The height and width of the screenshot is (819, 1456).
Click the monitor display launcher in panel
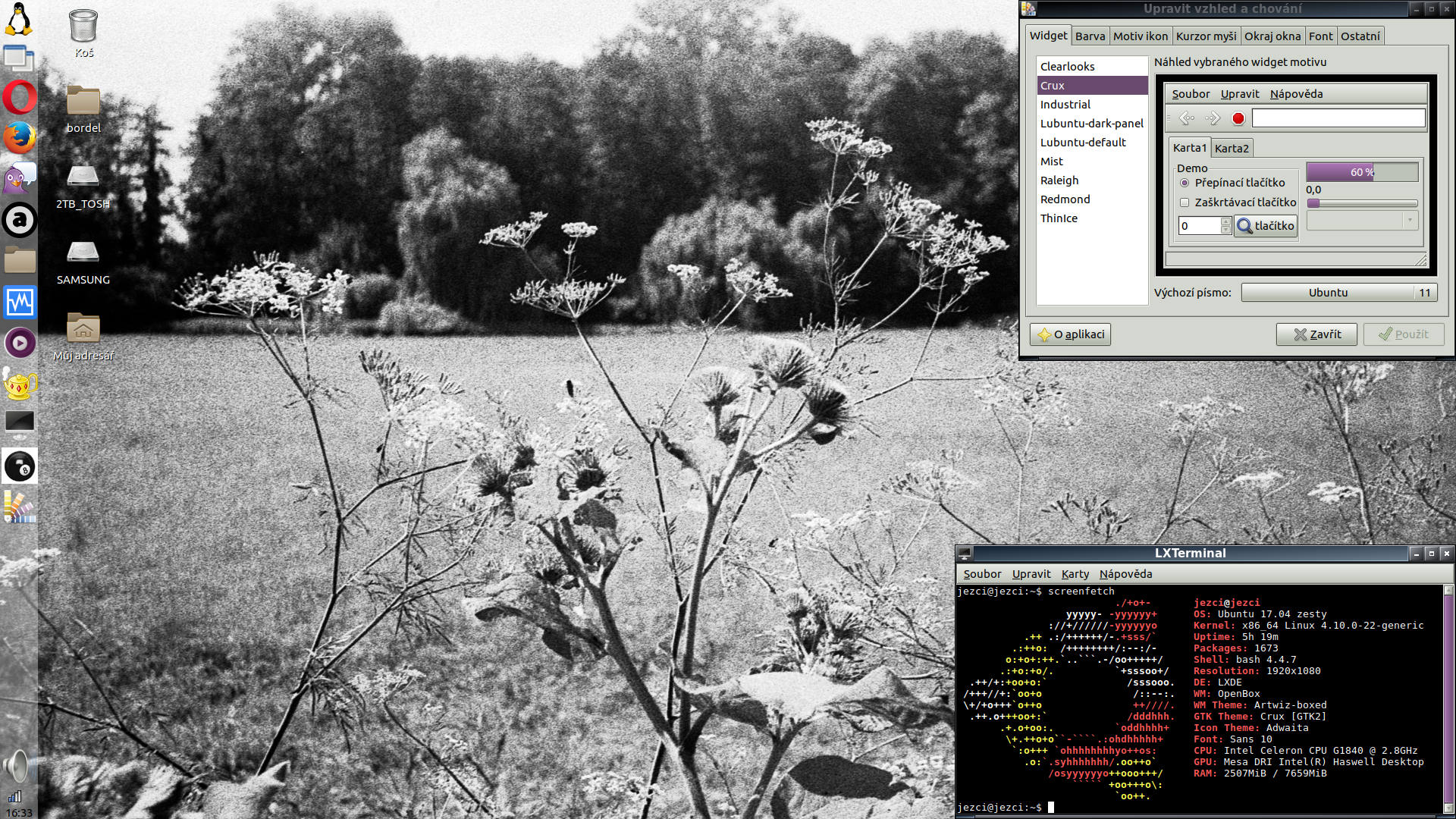tap(19, 425)
